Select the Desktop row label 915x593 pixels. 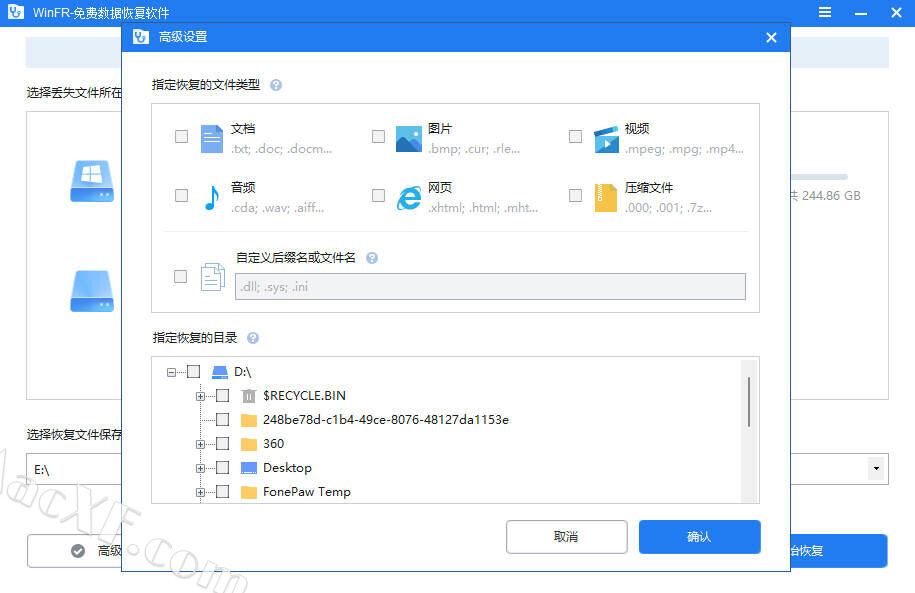point(287,468)
